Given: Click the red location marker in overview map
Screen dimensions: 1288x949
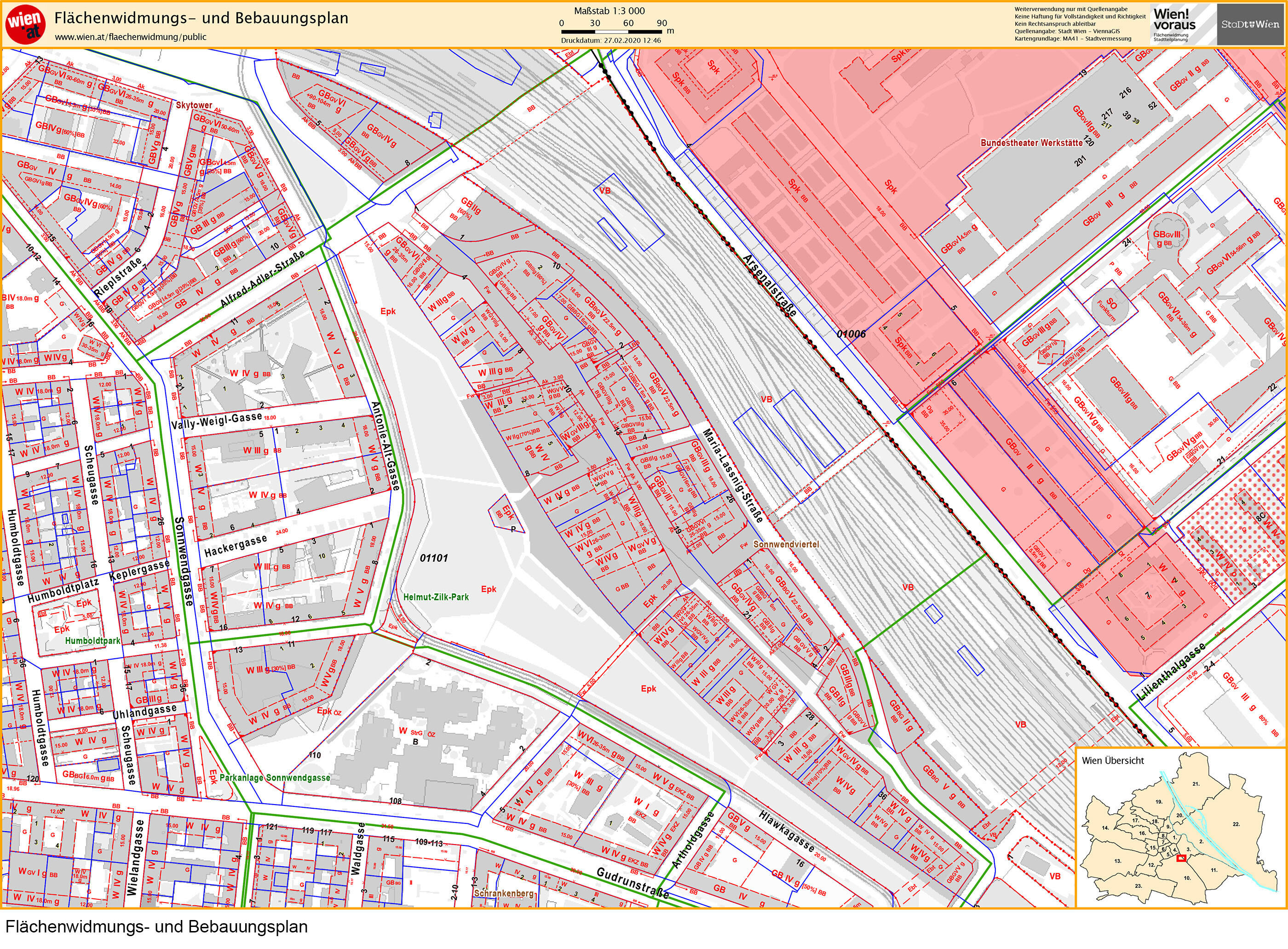Looking at the screenshot, I should point(1180,858).
